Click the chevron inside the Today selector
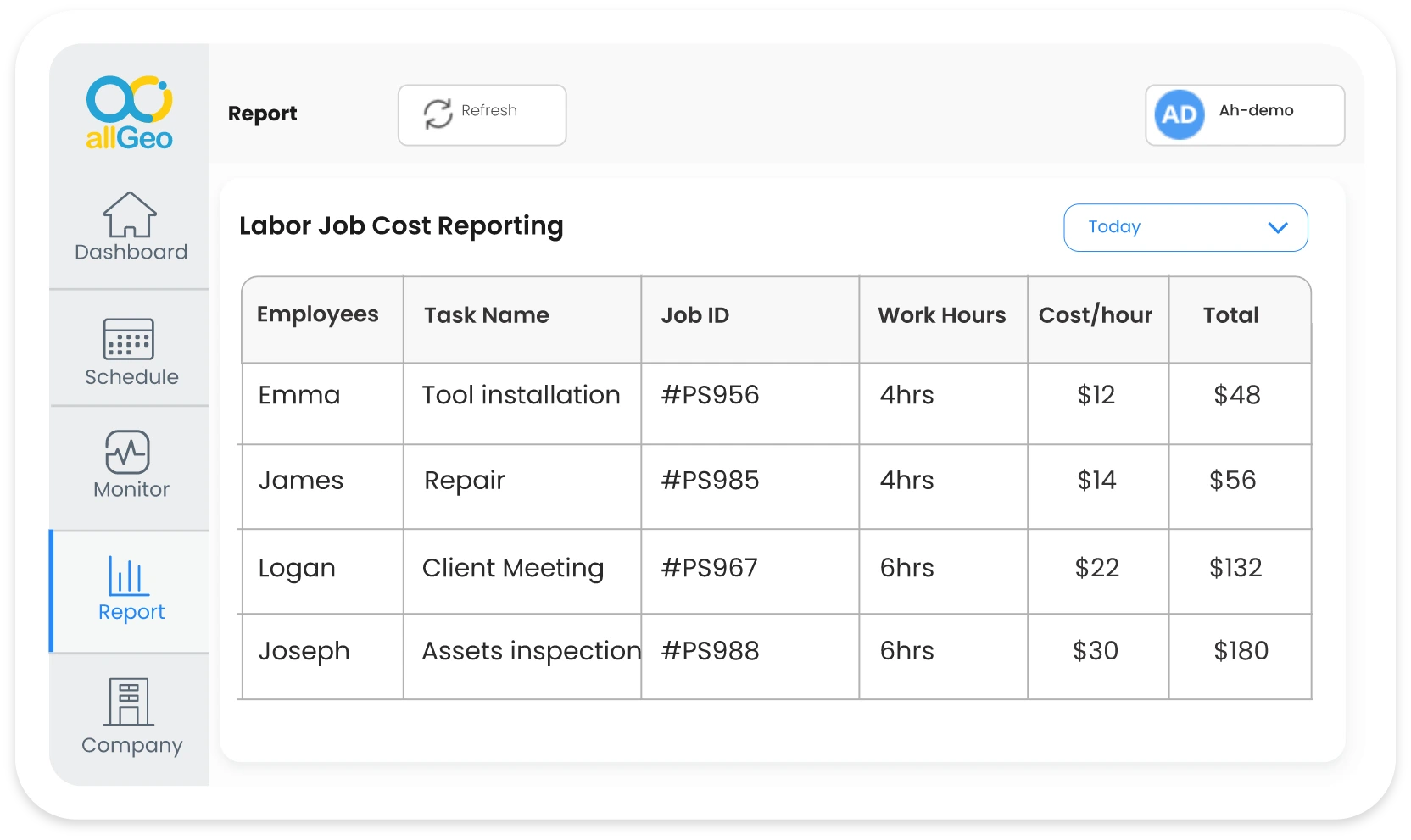Screen dimensions: 1411x840 [x=1275, y=227]
